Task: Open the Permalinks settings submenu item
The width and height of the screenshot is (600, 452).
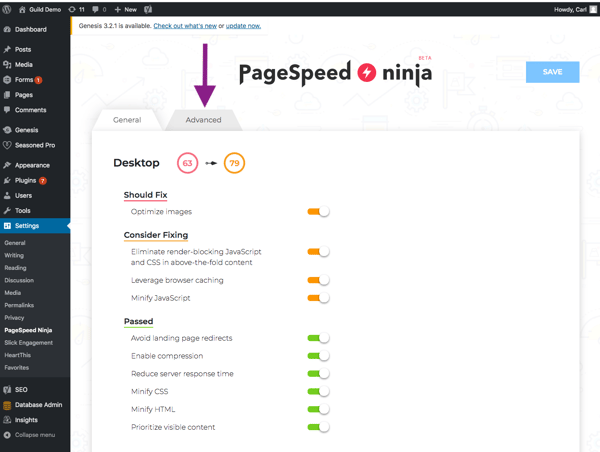Action: [x=19, y=305]
